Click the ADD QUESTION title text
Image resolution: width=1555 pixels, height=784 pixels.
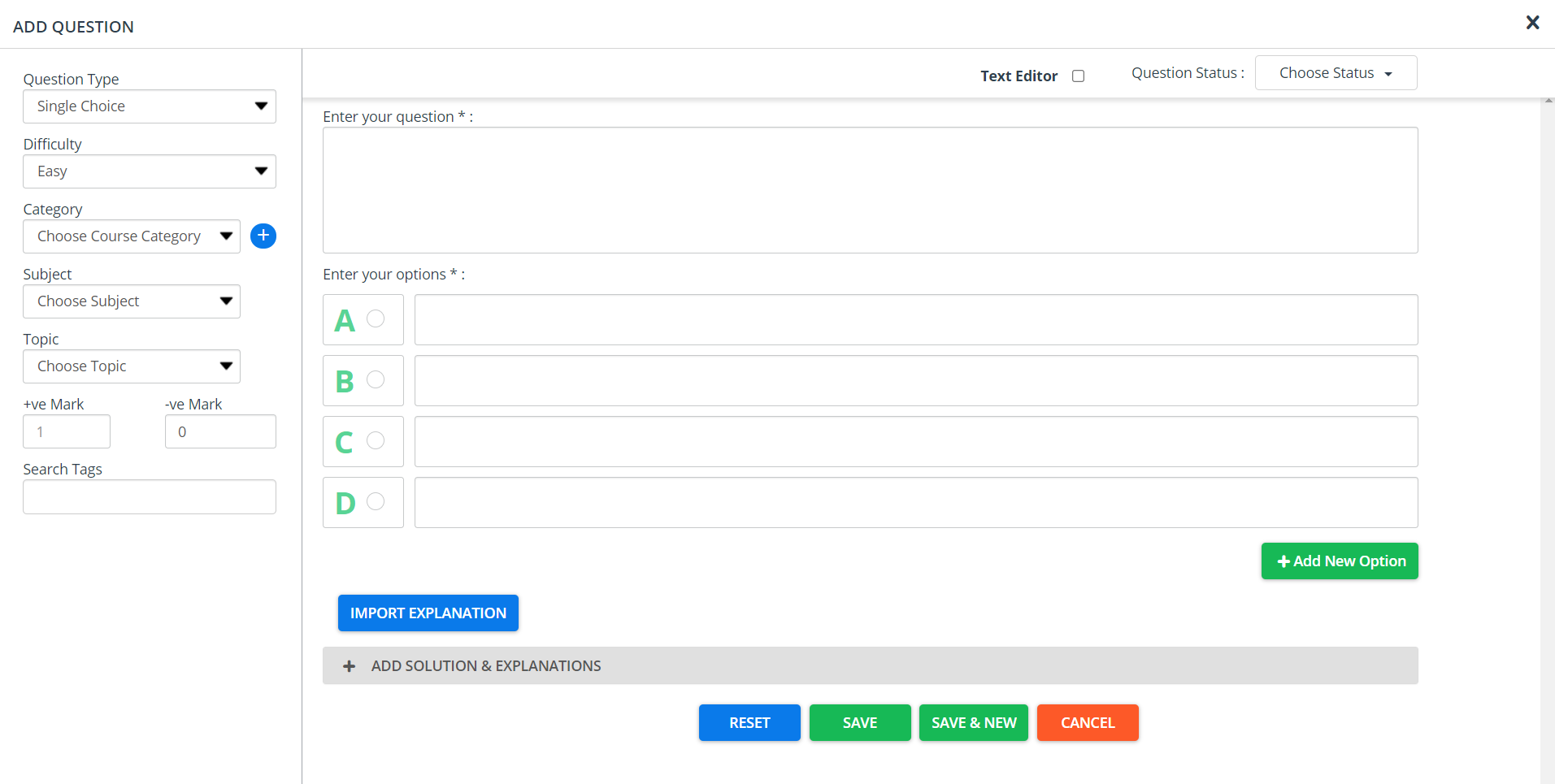tap(73, 27)
